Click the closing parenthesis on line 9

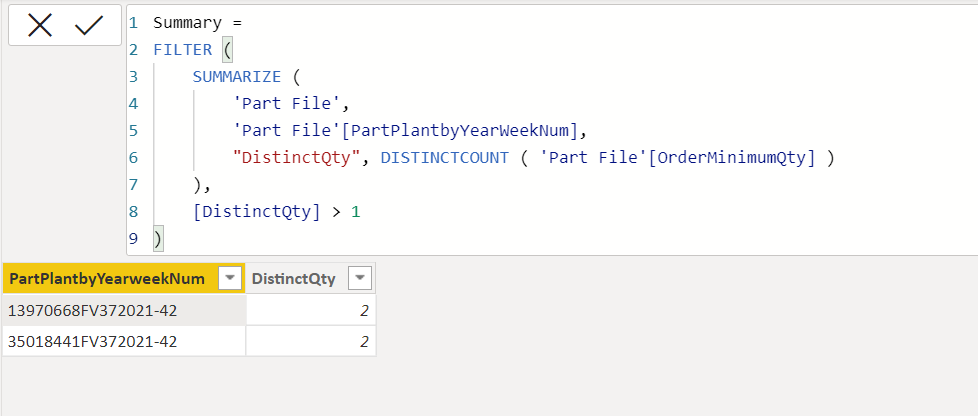coord(158,239)
